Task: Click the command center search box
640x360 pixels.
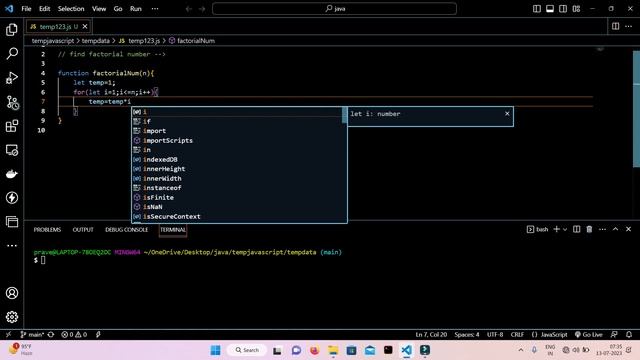Action: tap(334, 9)
